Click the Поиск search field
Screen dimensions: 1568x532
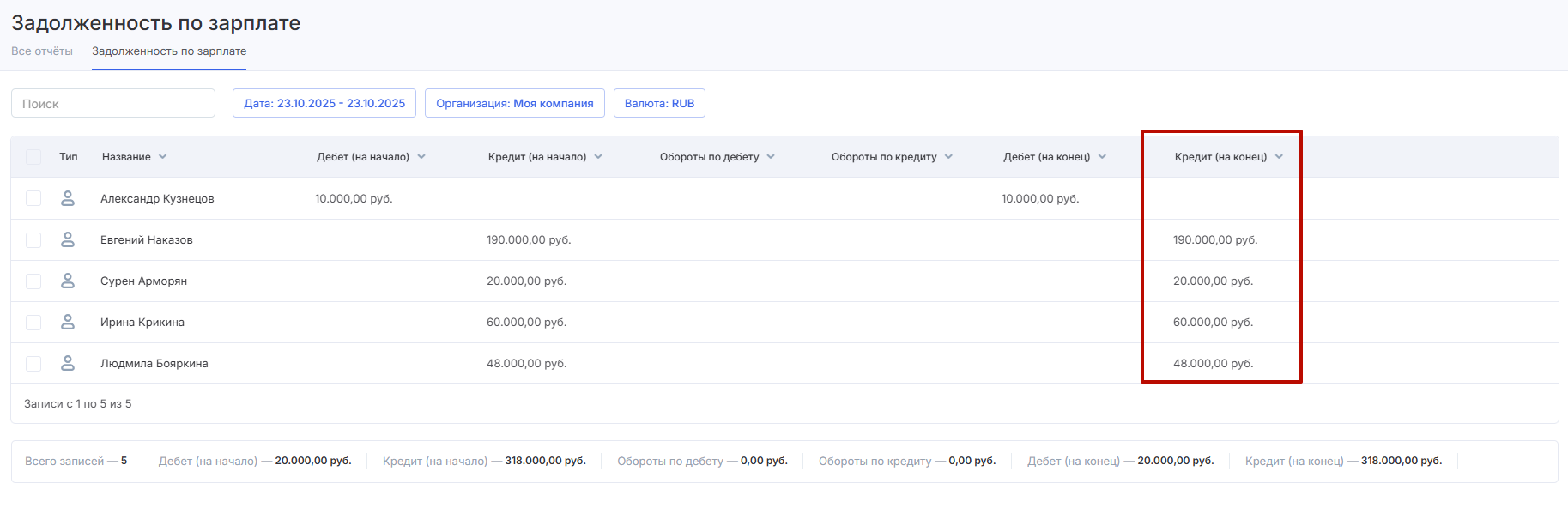click(x=113, y=103)
